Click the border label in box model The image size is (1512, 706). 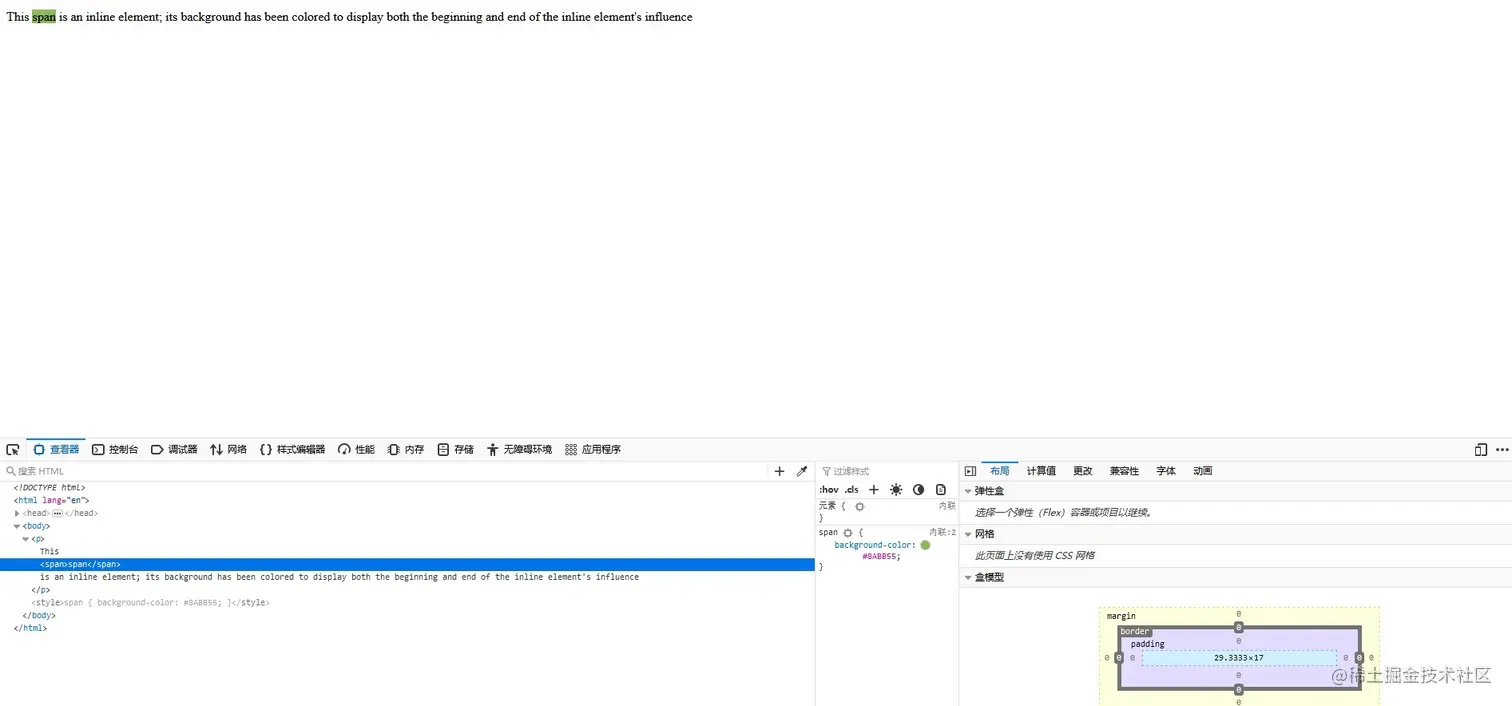click(x=1135, y=631)
